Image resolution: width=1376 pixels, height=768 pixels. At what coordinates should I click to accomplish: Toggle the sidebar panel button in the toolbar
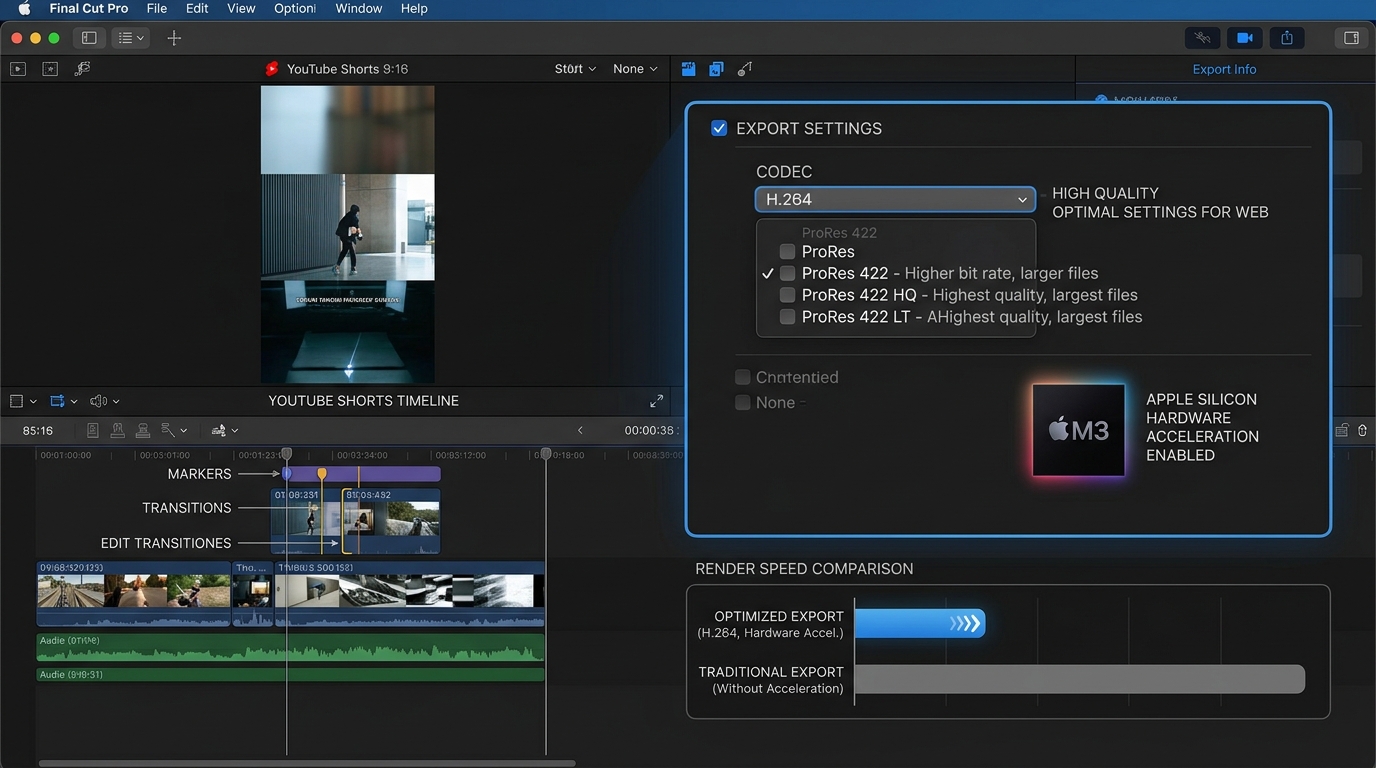pyautogui.click(x=89, y=38)
